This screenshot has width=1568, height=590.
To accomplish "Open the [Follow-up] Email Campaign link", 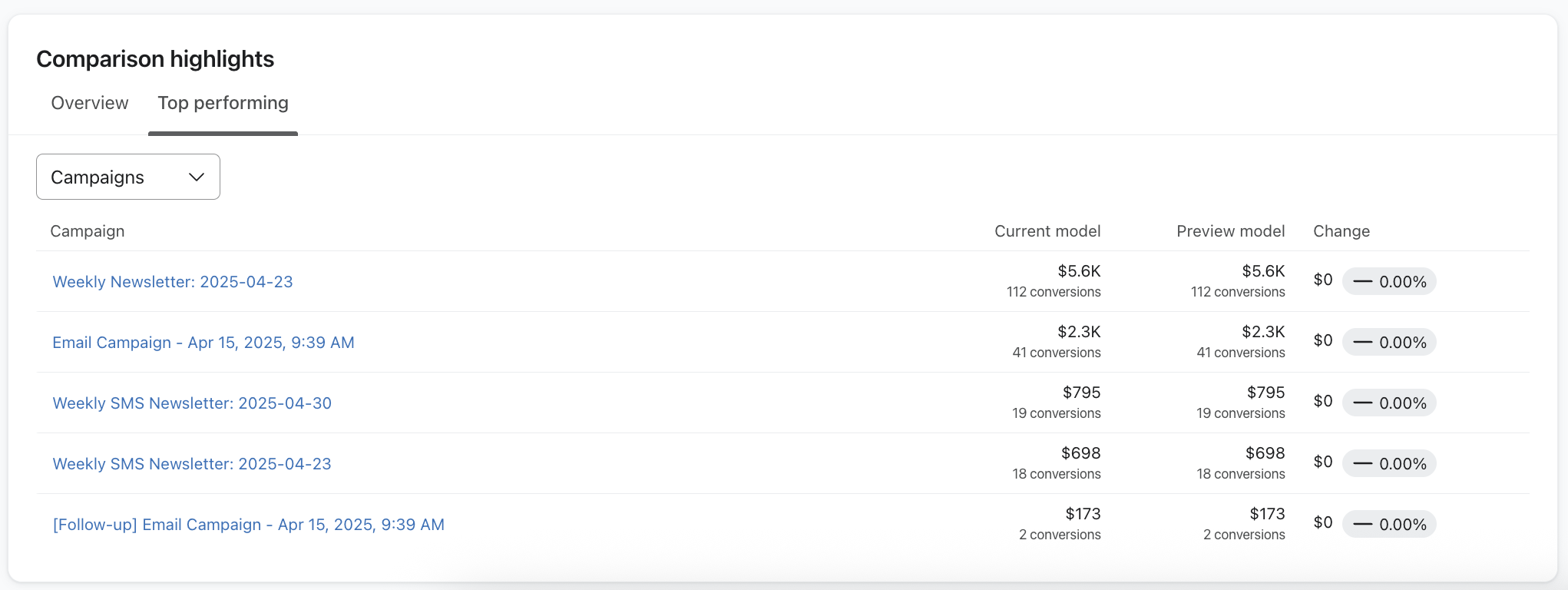I will click(x=248, y=525).
